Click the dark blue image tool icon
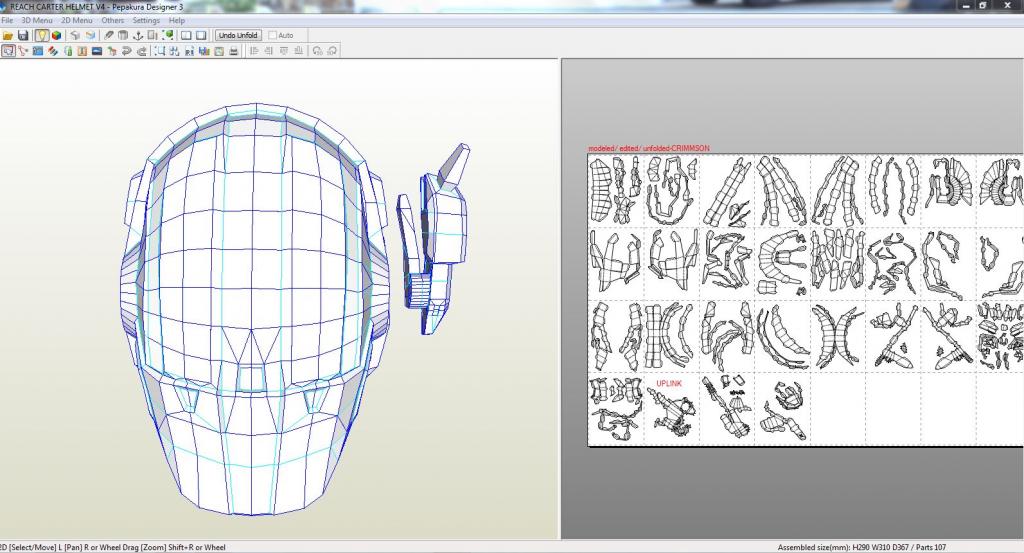The image size is (1024, 553). point(97,51)
